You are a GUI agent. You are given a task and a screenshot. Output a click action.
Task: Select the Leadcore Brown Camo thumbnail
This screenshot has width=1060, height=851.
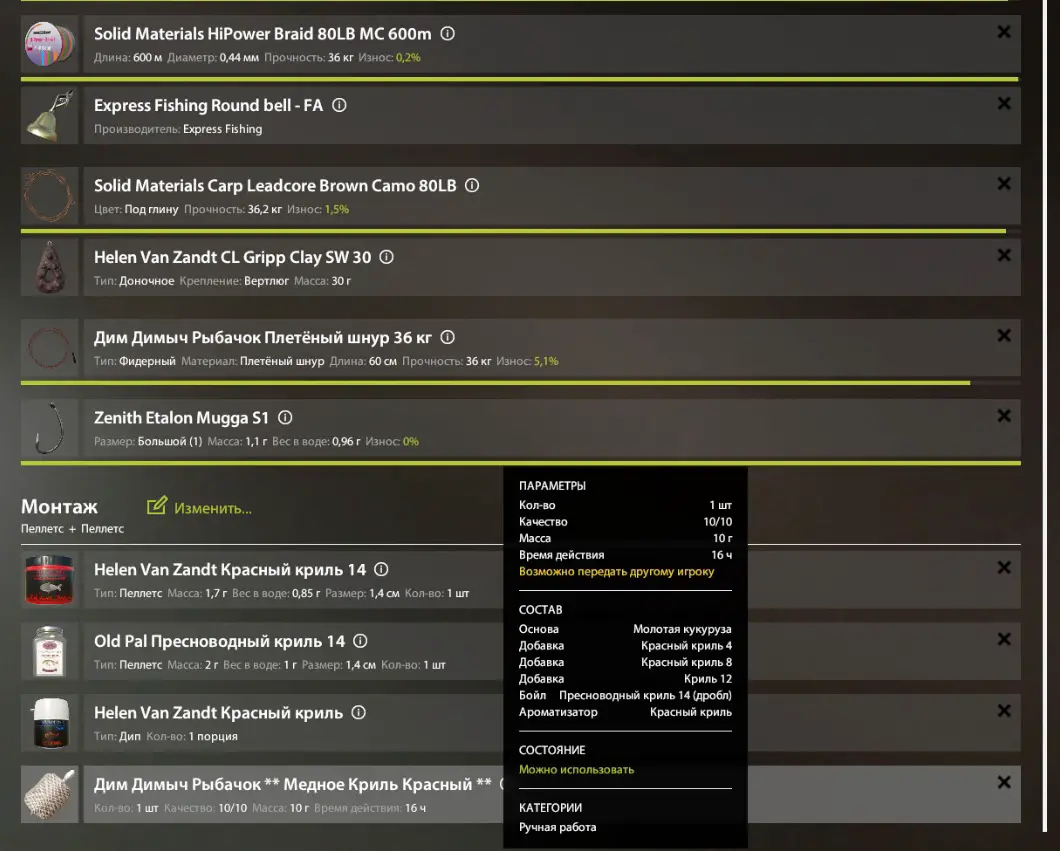(49, 196)
